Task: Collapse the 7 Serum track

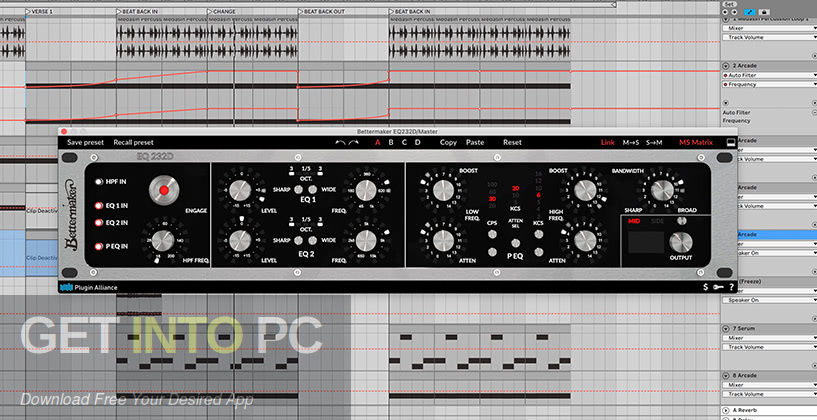Action: pos(725,329)
